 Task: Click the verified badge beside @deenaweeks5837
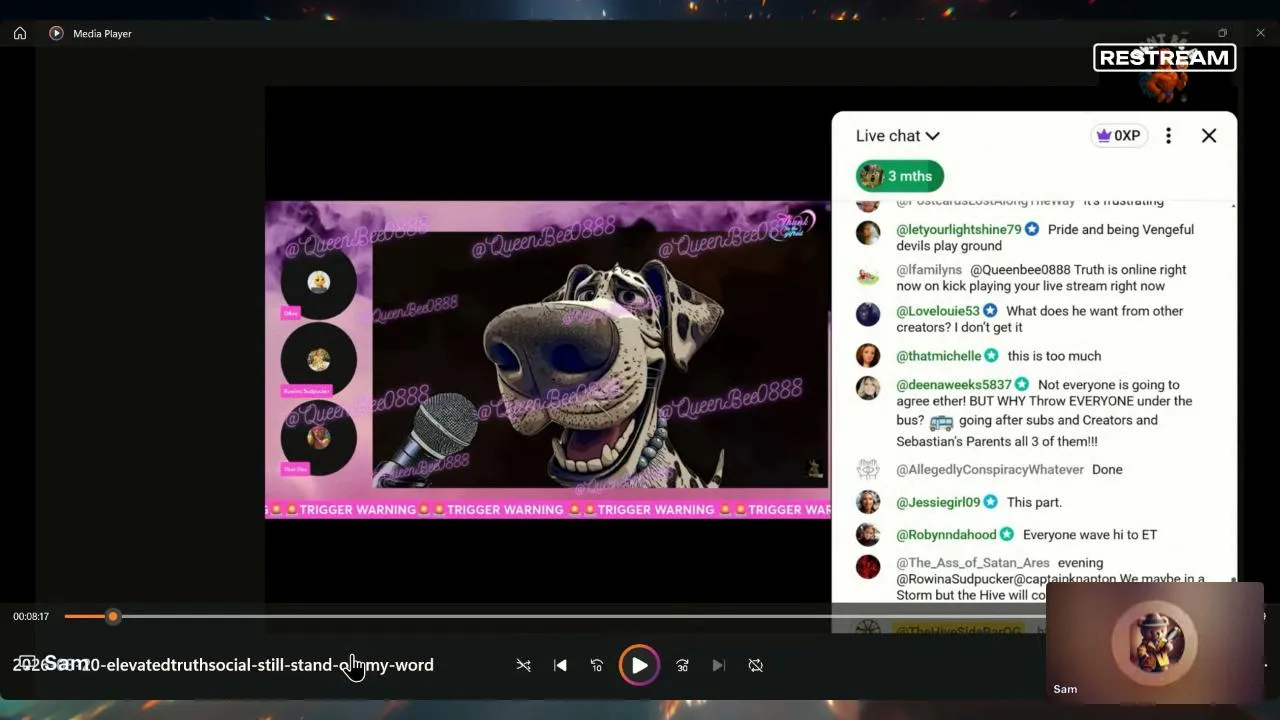pyautogui.click(x=1022, y=385)
